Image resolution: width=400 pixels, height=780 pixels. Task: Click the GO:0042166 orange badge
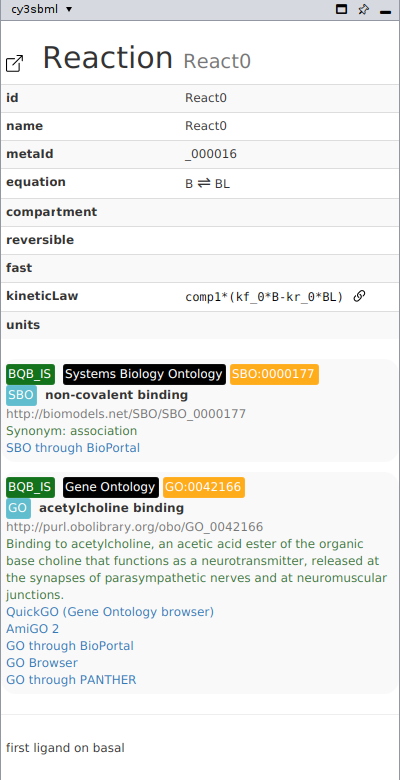click(204, 487)
